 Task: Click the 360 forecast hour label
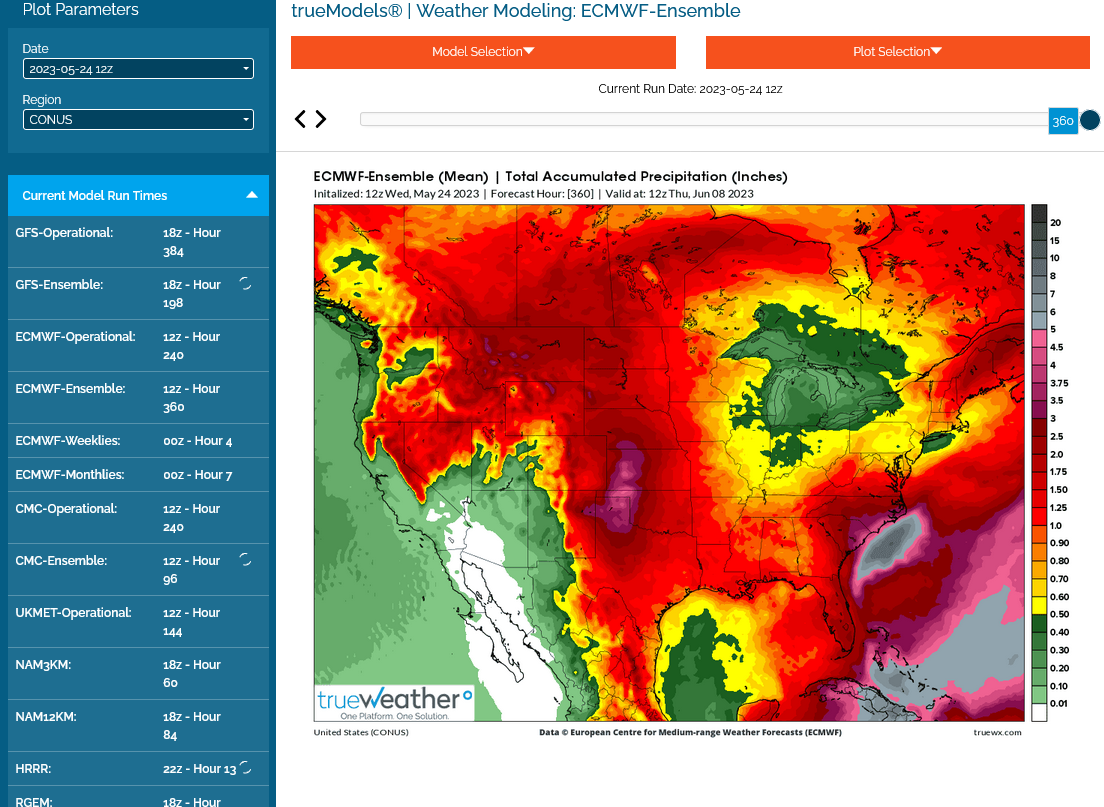coord(1062,121)
